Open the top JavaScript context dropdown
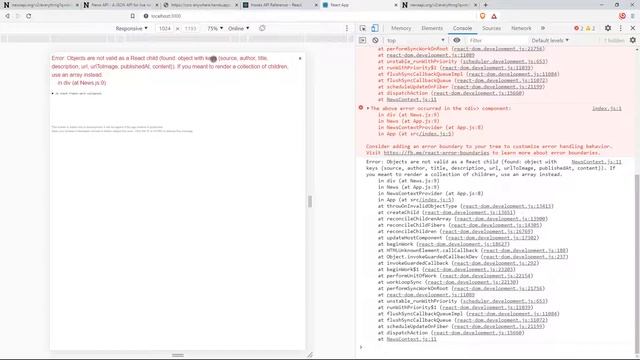The height and width of the screenshot is (360, 640). tap(415, 40)
